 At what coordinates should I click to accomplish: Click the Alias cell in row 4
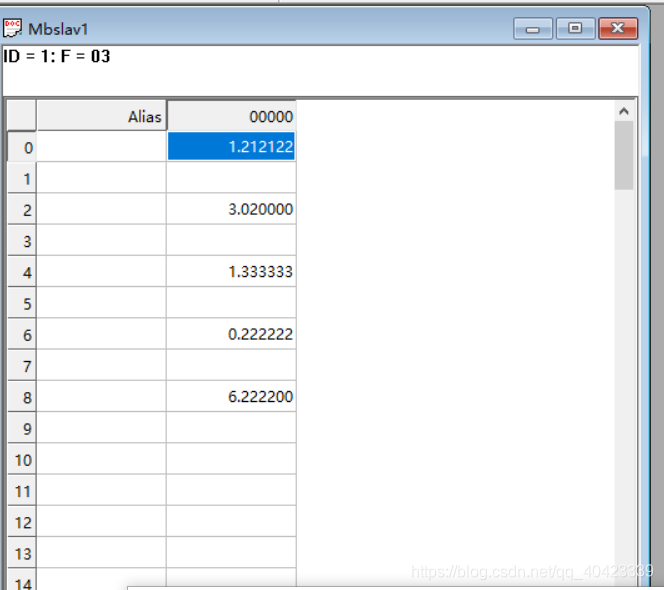(x=102, y=271)
